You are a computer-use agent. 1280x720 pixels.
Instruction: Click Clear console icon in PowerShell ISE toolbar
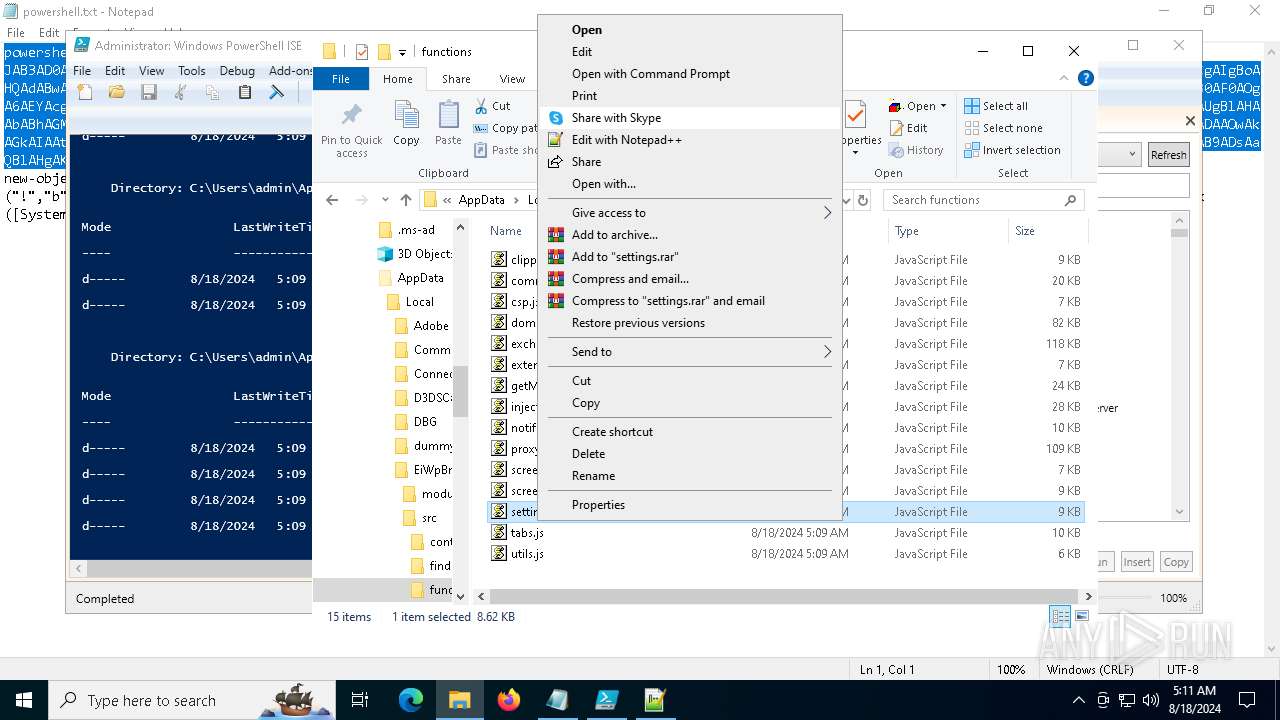[277, 92]
